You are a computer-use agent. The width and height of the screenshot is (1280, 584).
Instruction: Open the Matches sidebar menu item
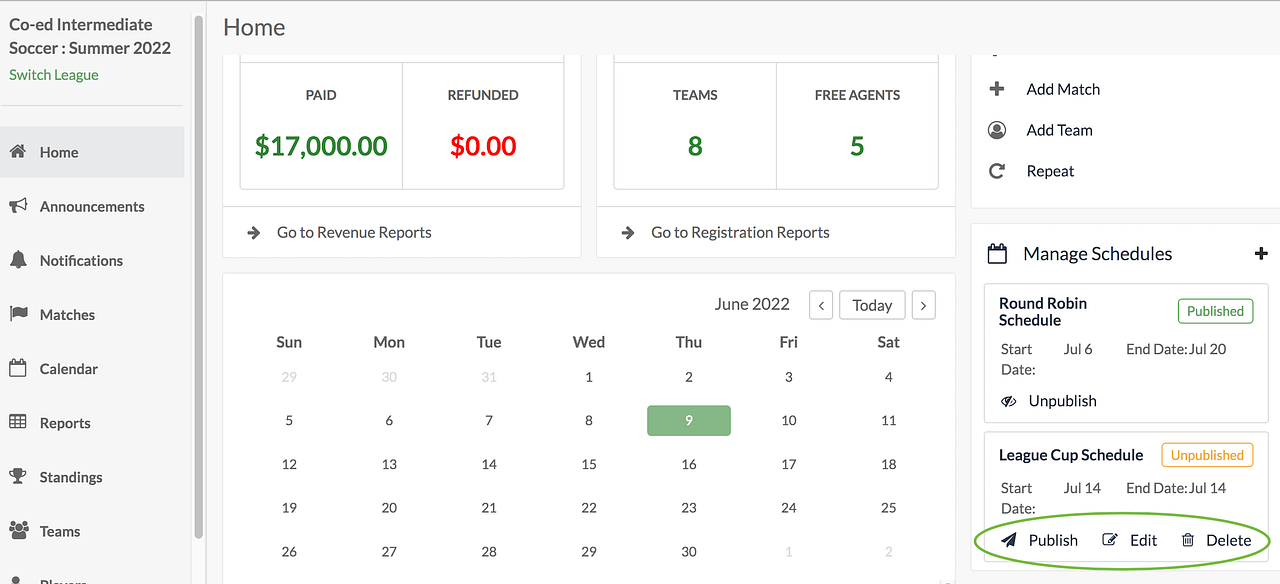click(67, 314)
